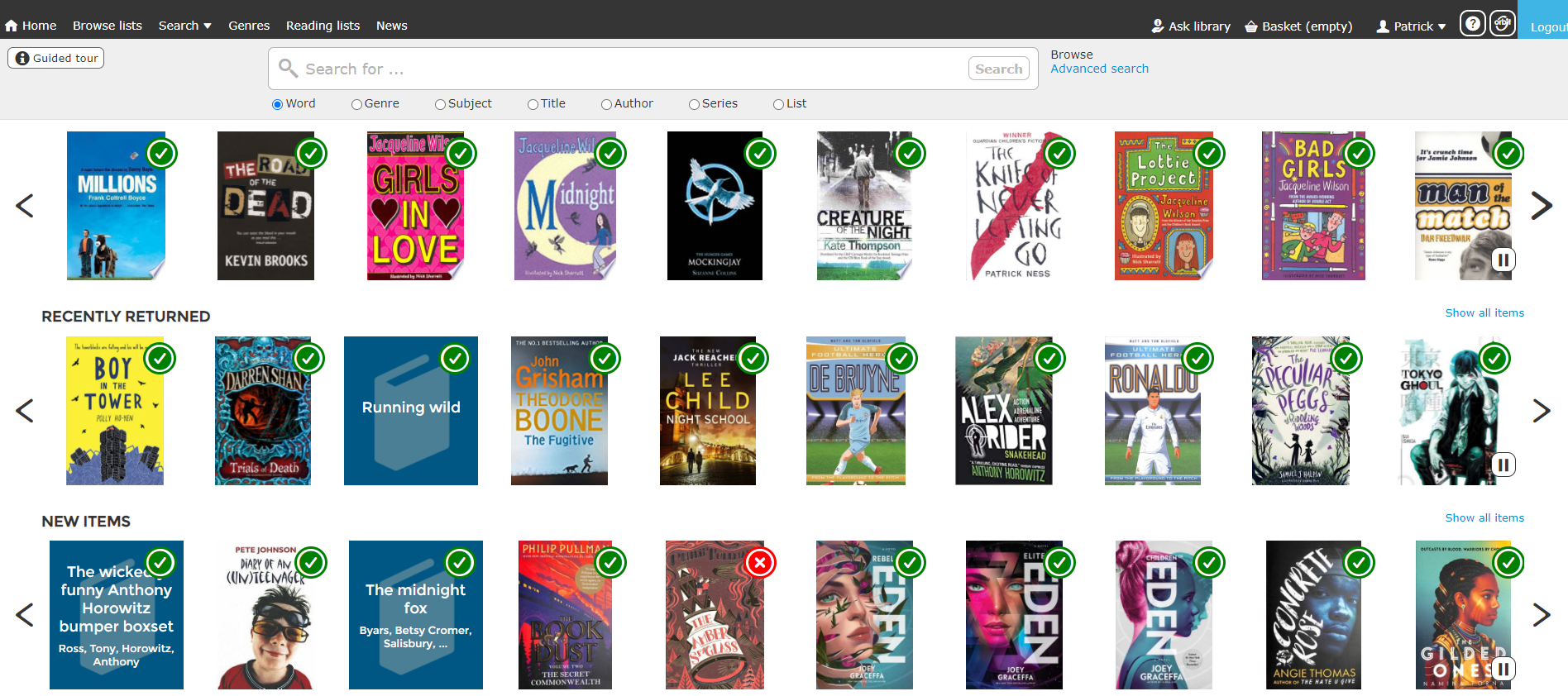The height and width of the screenshot is (696, 1568).
Task: Select the Series search radio button
Action: pos(694,104)
